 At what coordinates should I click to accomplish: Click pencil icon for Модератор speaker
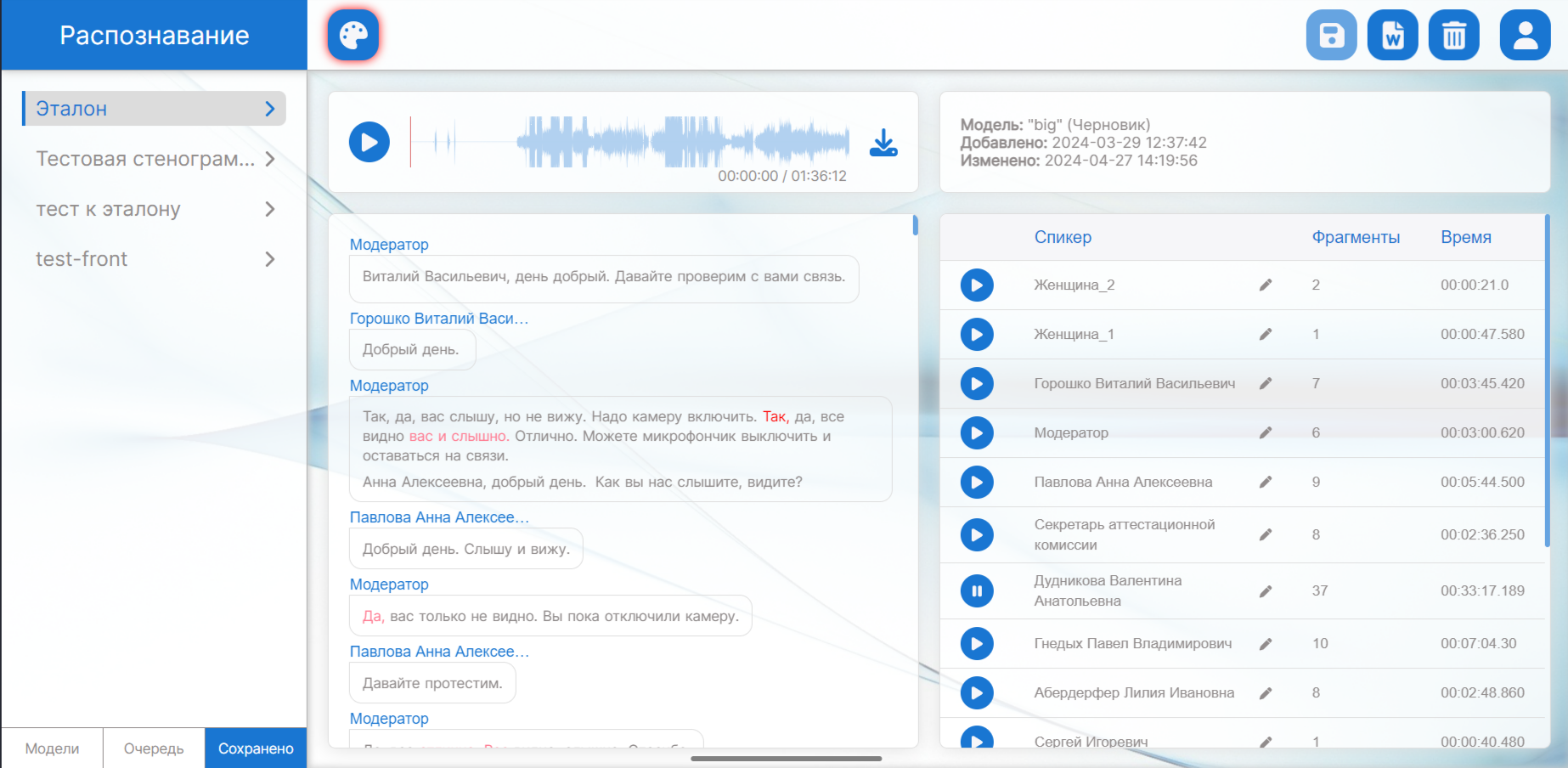[1265, 433]
